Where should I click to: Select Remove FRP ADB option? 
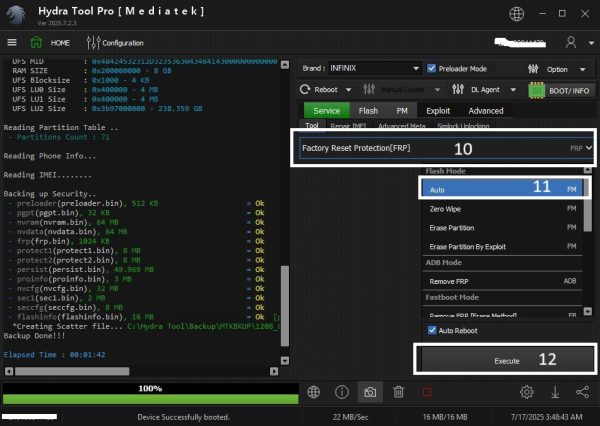[502, 281]
